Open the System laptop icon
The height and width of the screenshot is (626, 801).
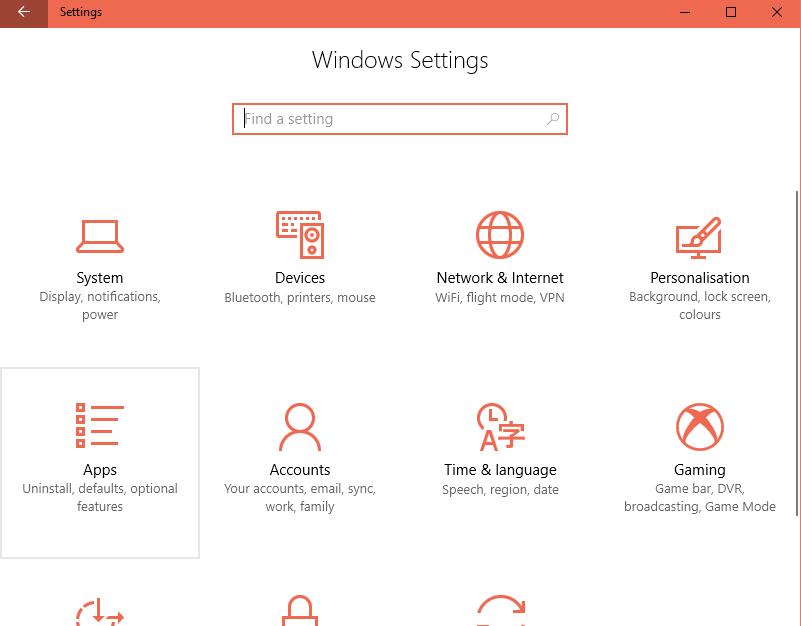[100, 236]
